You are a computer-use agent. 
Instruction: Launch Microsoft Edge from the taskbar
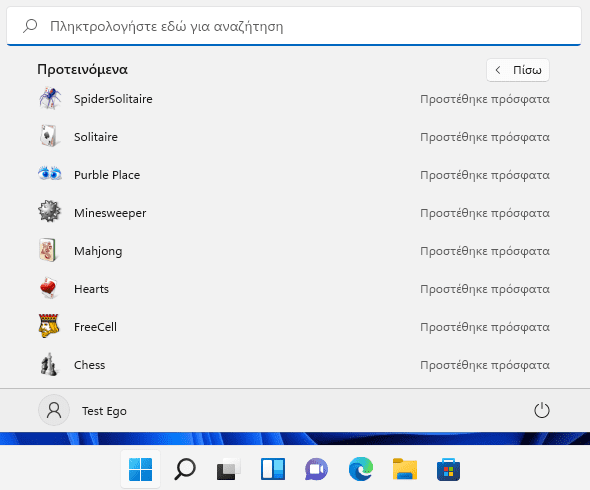(x=361, y=469)
